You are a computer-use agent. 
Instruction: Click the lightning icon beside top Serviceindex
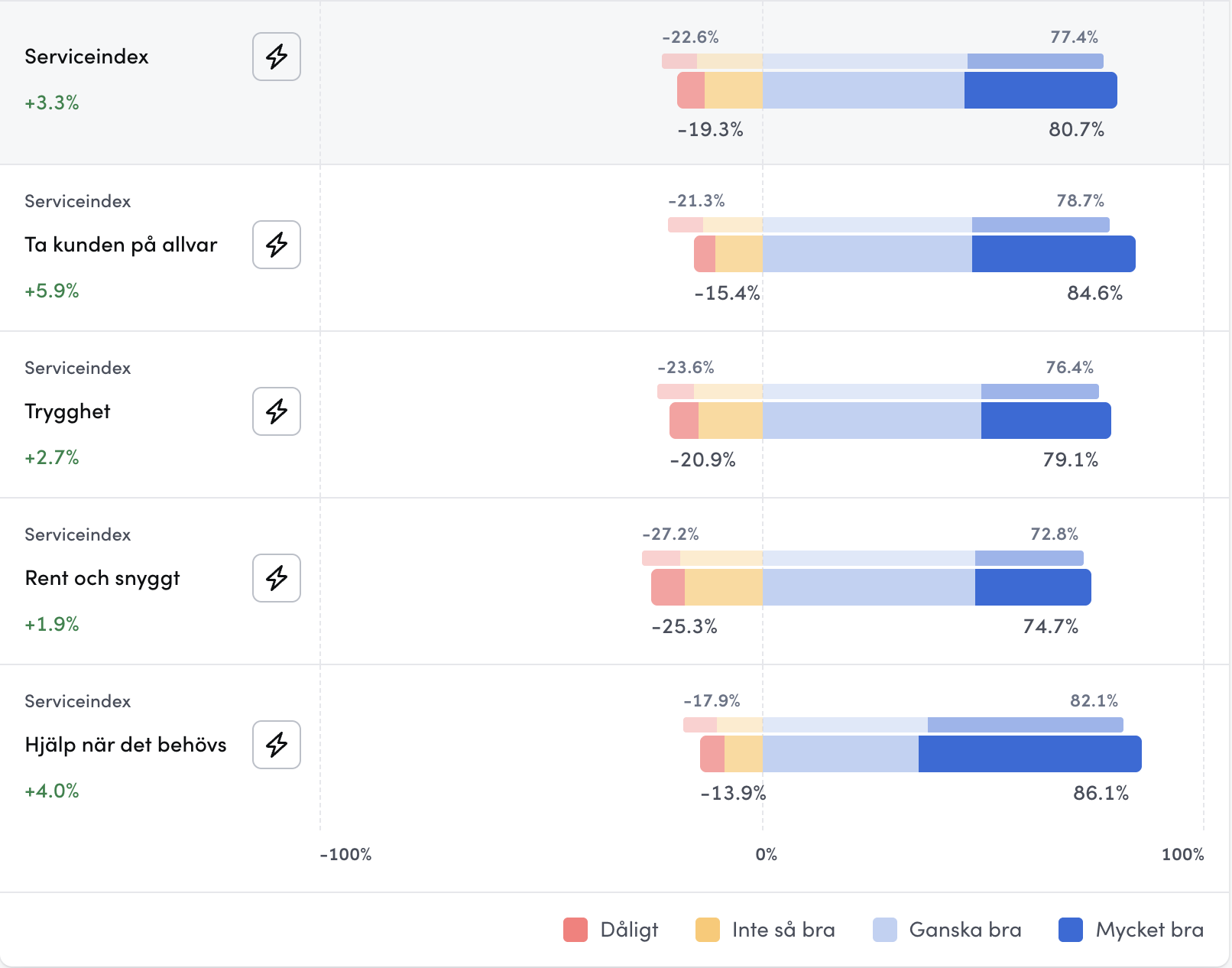[x=277, y=57]
